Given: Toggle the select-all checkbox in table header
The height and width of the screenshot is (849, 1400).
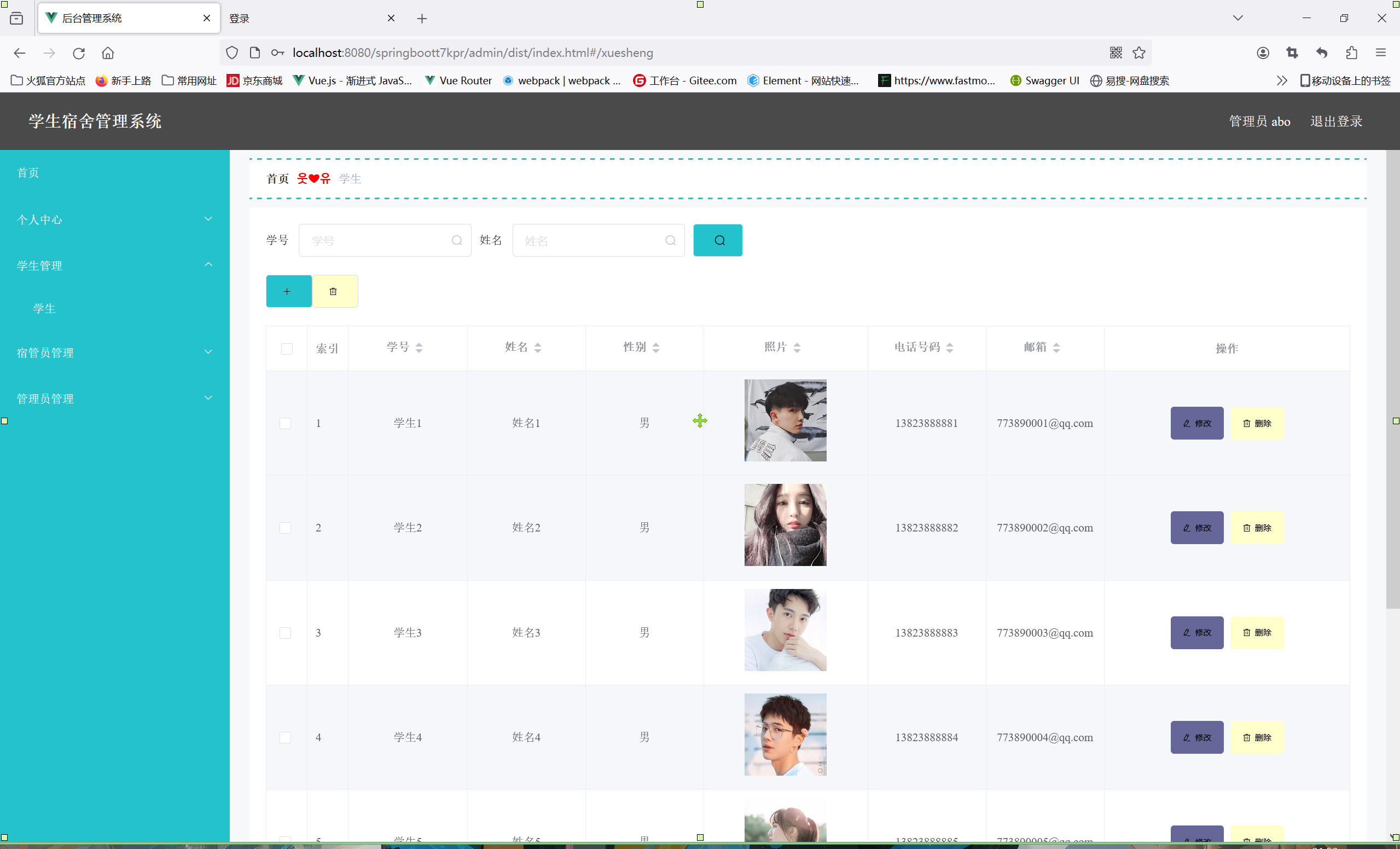Looking at the screenshot, I should tap(287, 349).
